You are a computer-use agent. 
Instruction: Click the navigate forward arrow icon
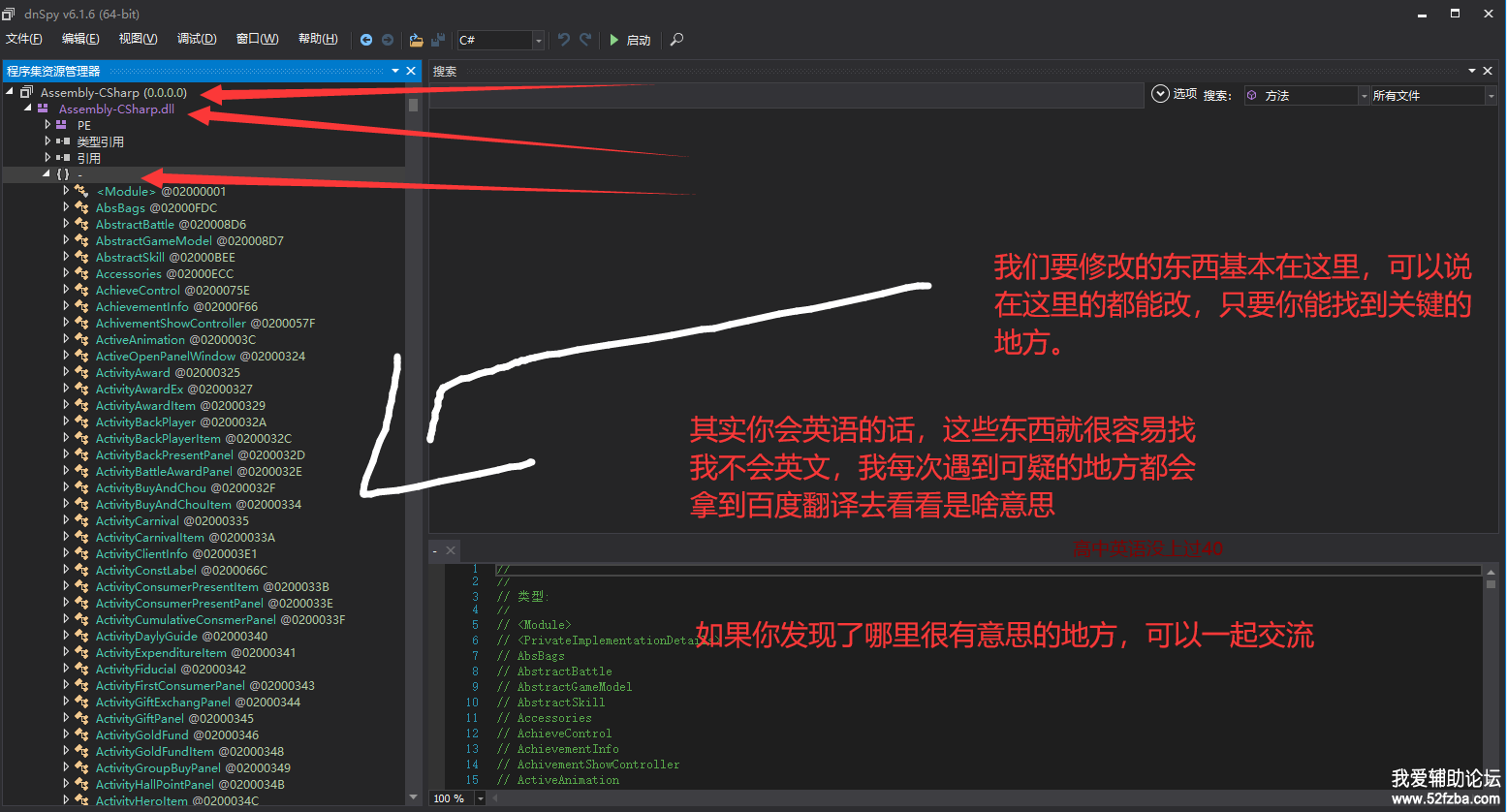tap(388, 40)
